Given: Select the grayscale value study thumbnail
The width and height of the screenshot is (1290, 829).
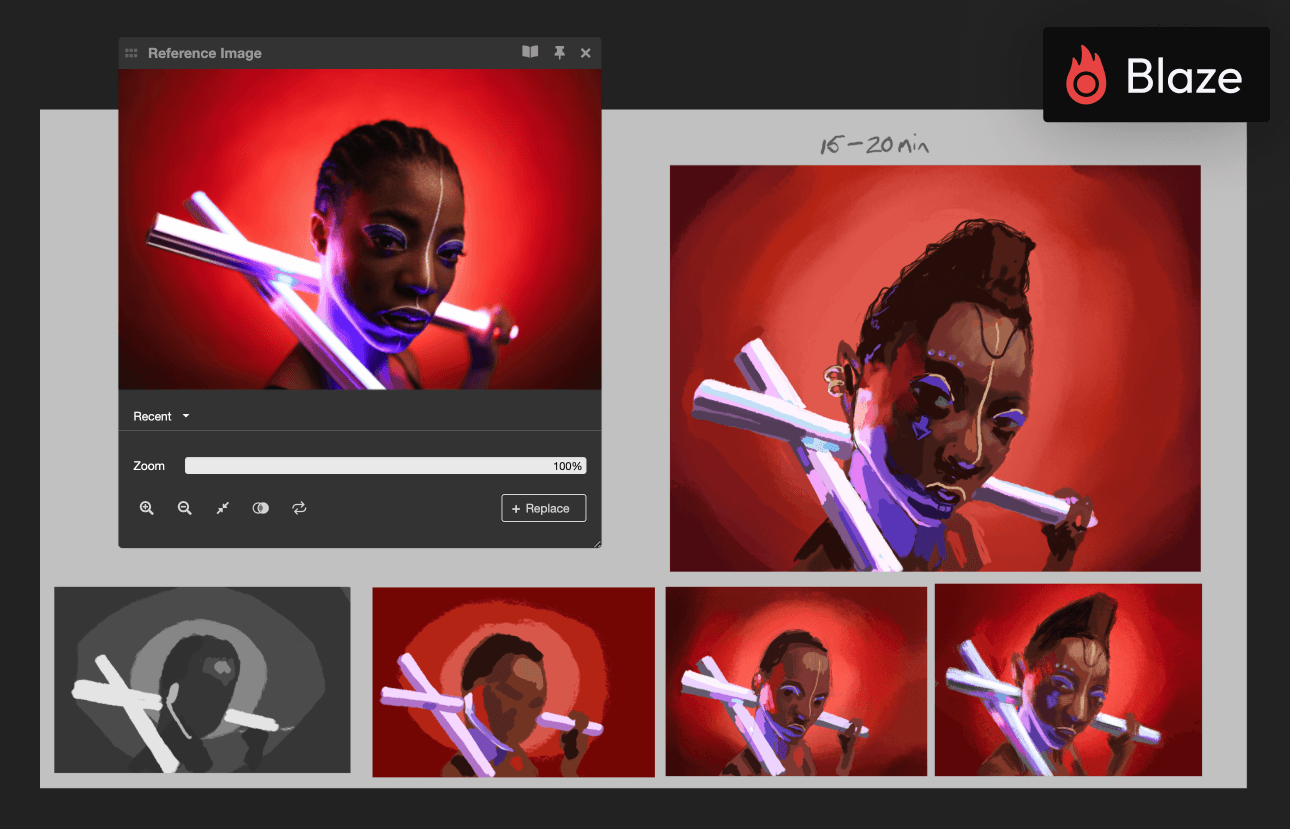Looking at the screenshot, I should click(202, 679).
